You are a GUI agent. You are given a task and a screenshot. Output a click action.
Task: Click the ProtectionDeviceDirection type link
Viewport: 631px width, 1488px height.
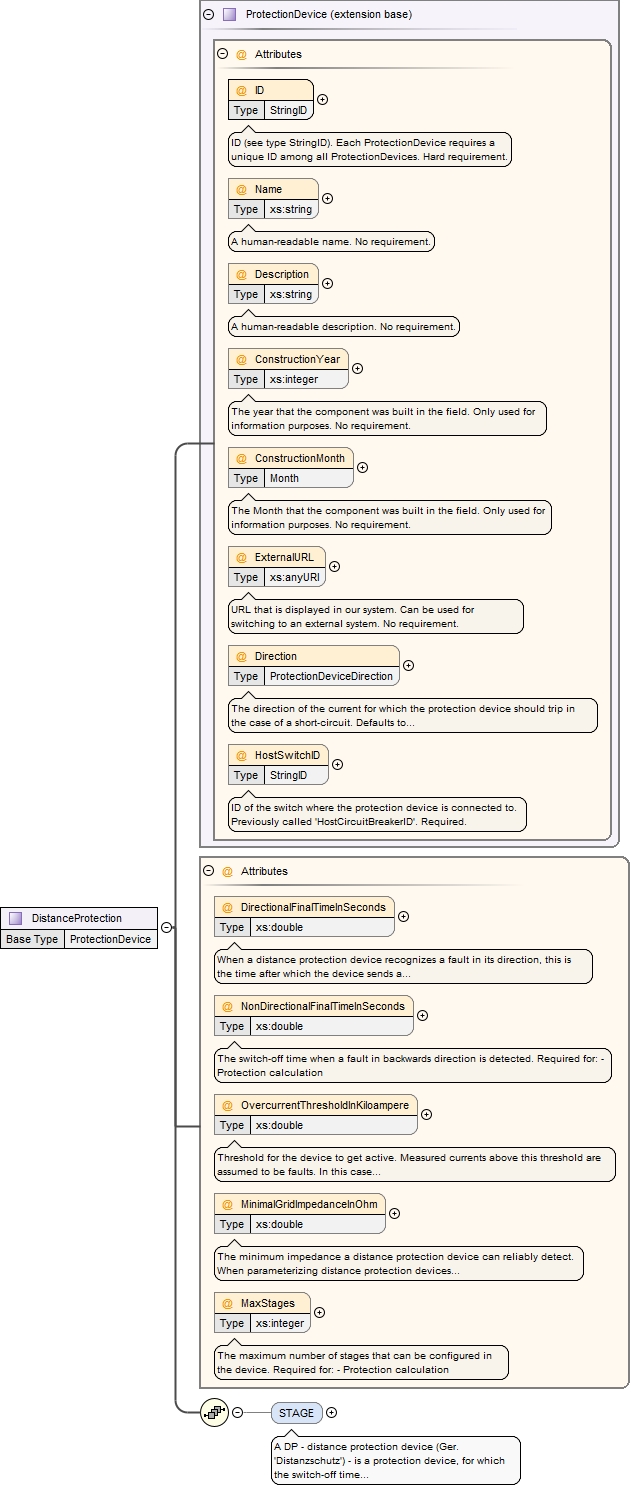(331, 676)
